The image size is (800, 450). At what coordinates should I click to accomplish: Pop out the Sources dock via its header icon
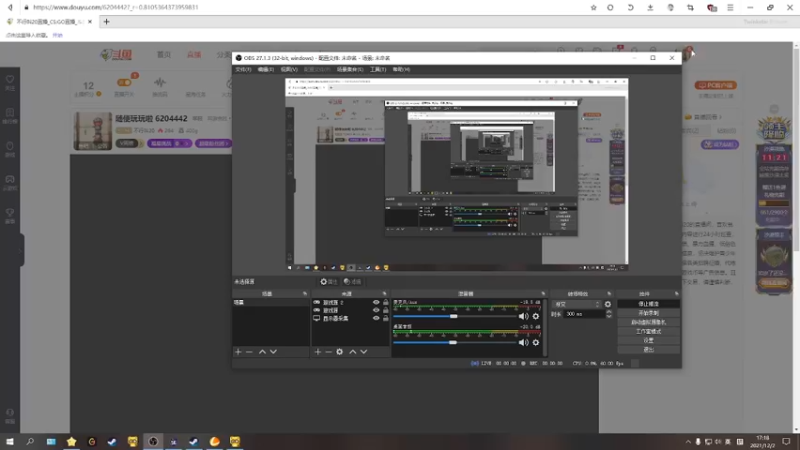[385, 294]
